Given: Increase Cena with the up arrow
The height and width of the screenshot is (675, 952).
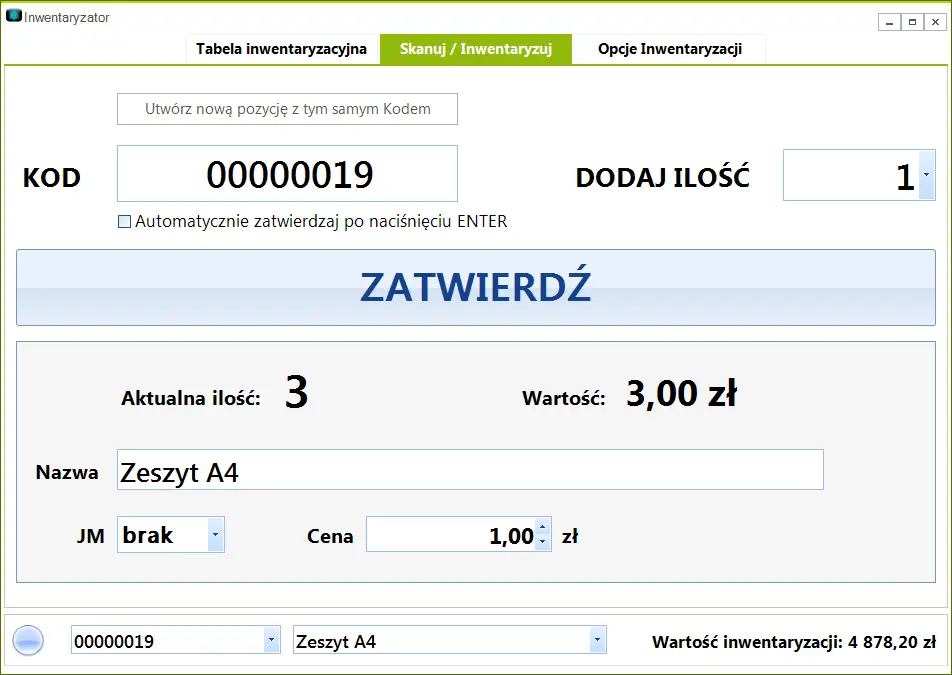Looking at the screenshot, I should (x=543, y=527).
